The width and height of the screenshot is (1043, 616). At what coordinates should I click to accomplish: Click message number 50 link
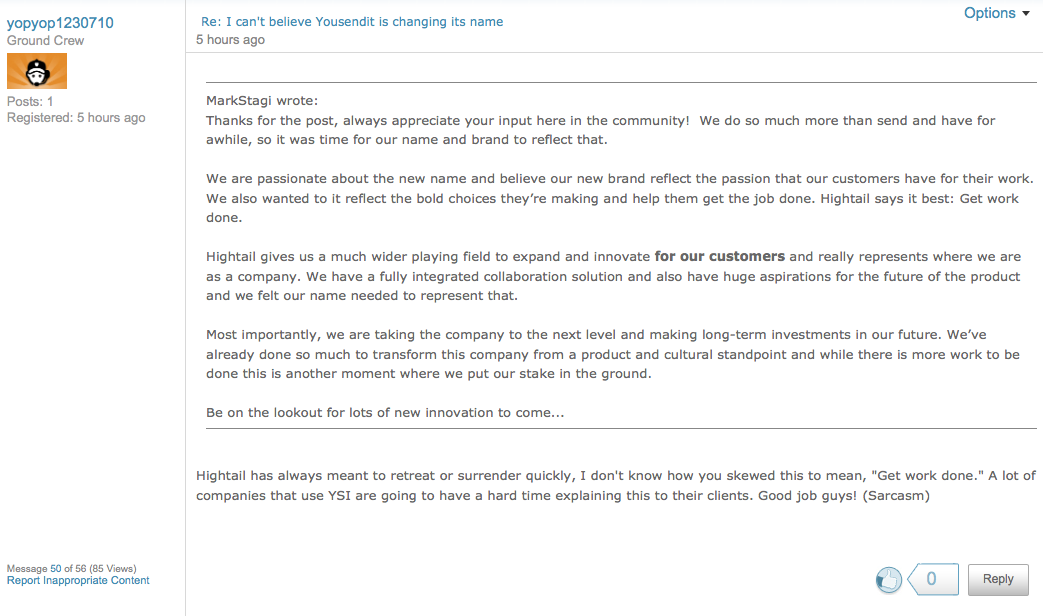pyautogui.click(x=56, y=569)
